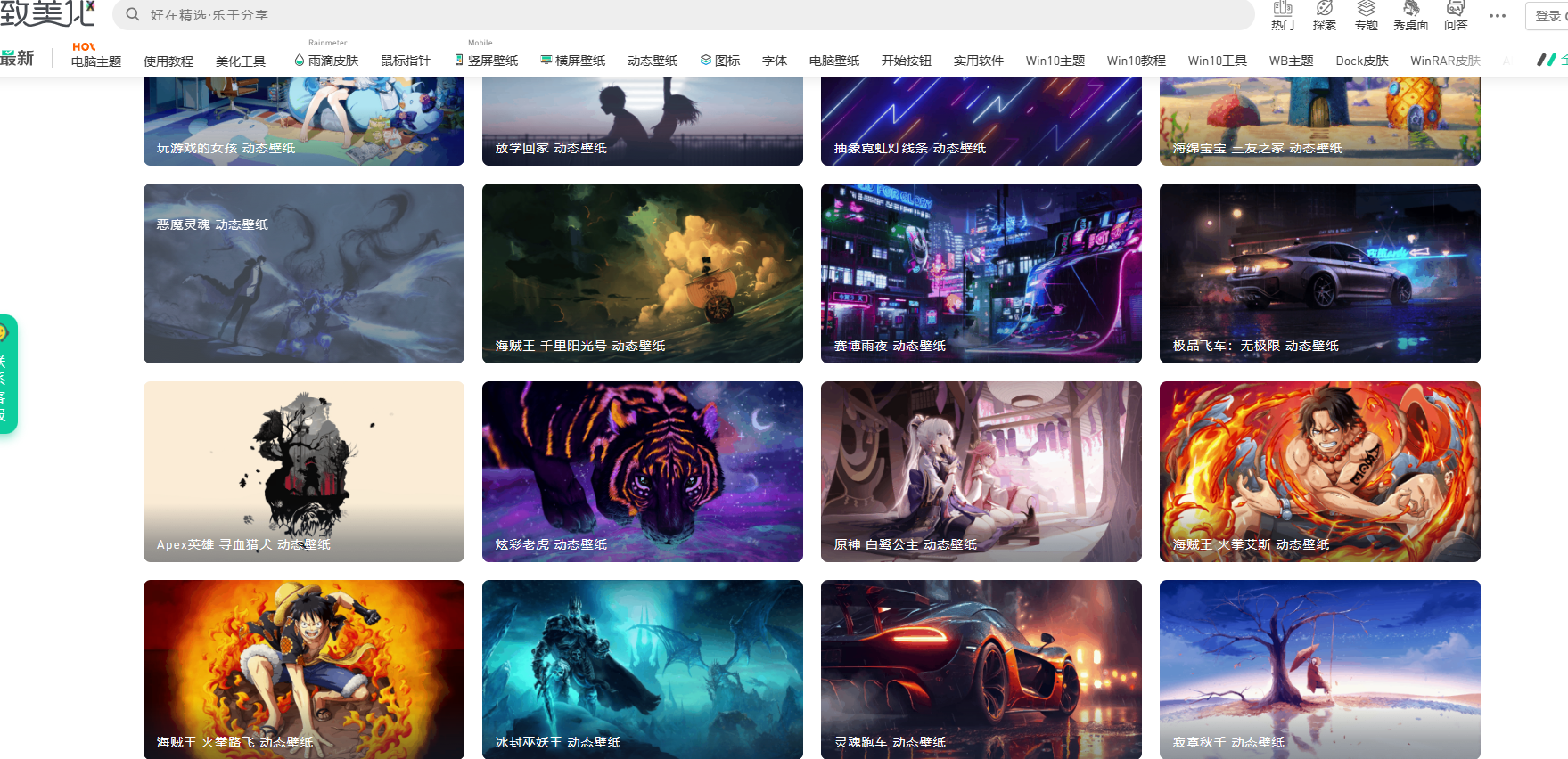The image size is (1568, 759).
Task: Open 鼠标指针 category
Action: (406, 61)
